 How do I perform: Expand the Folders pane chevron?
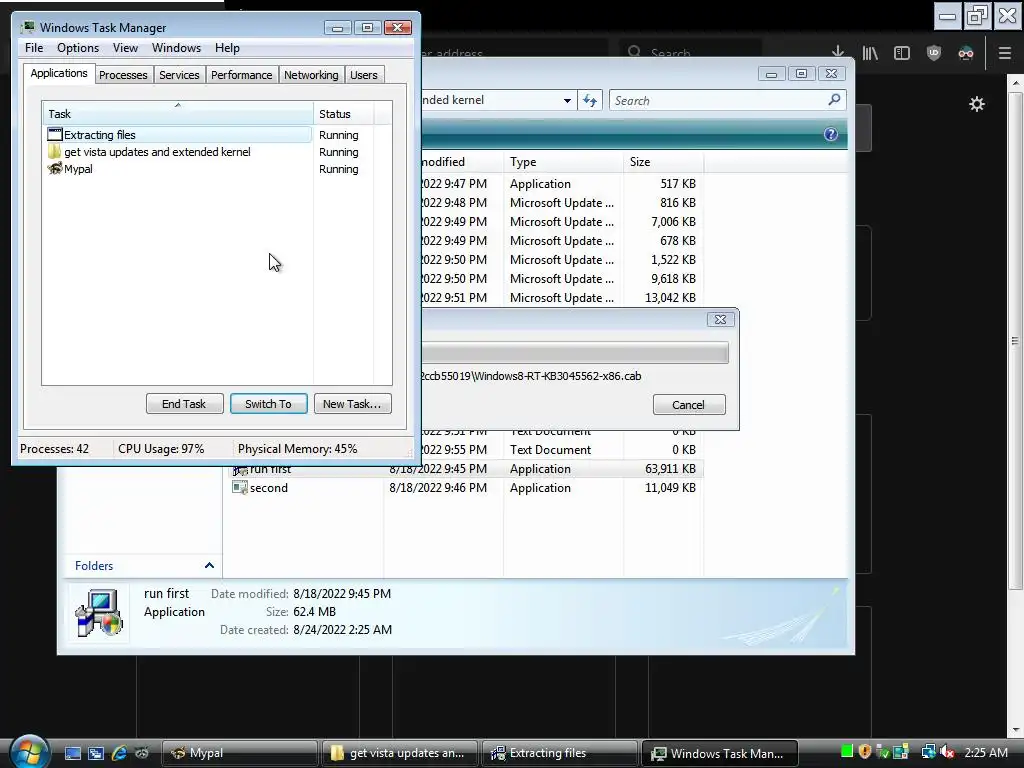click(209, 566)
